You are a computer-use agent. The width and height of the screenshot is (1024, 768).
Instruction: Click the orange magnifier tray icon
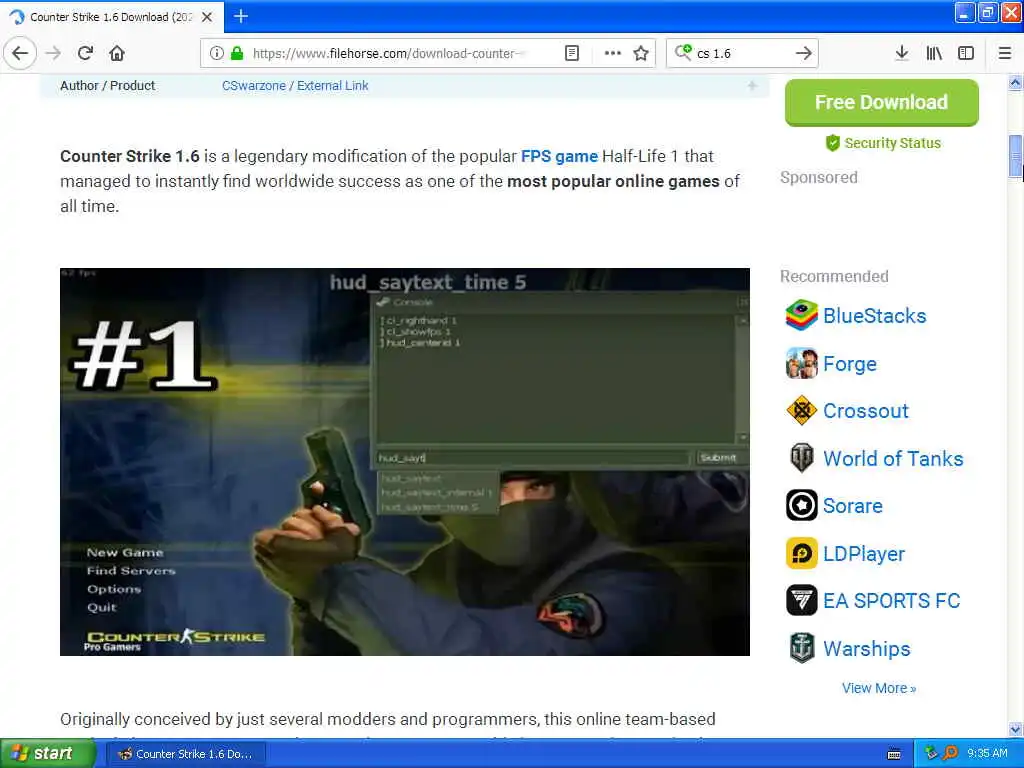click(x=950, y=753)
